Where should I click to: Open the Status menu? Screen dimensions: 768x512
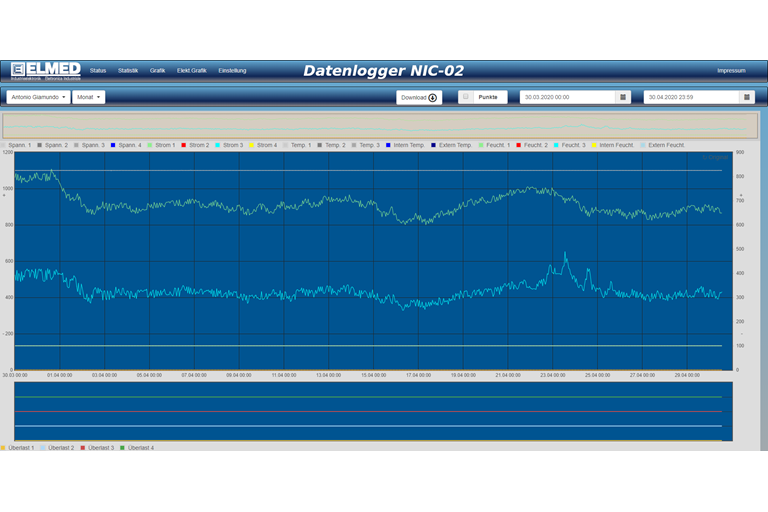[98, 71]
